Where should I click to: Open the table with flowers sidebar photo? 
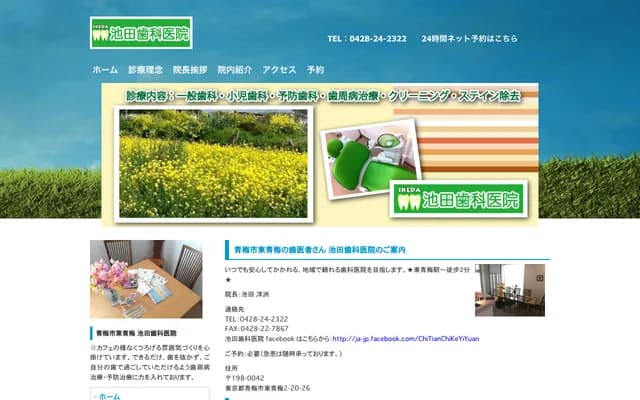click(x=146, y=279)
